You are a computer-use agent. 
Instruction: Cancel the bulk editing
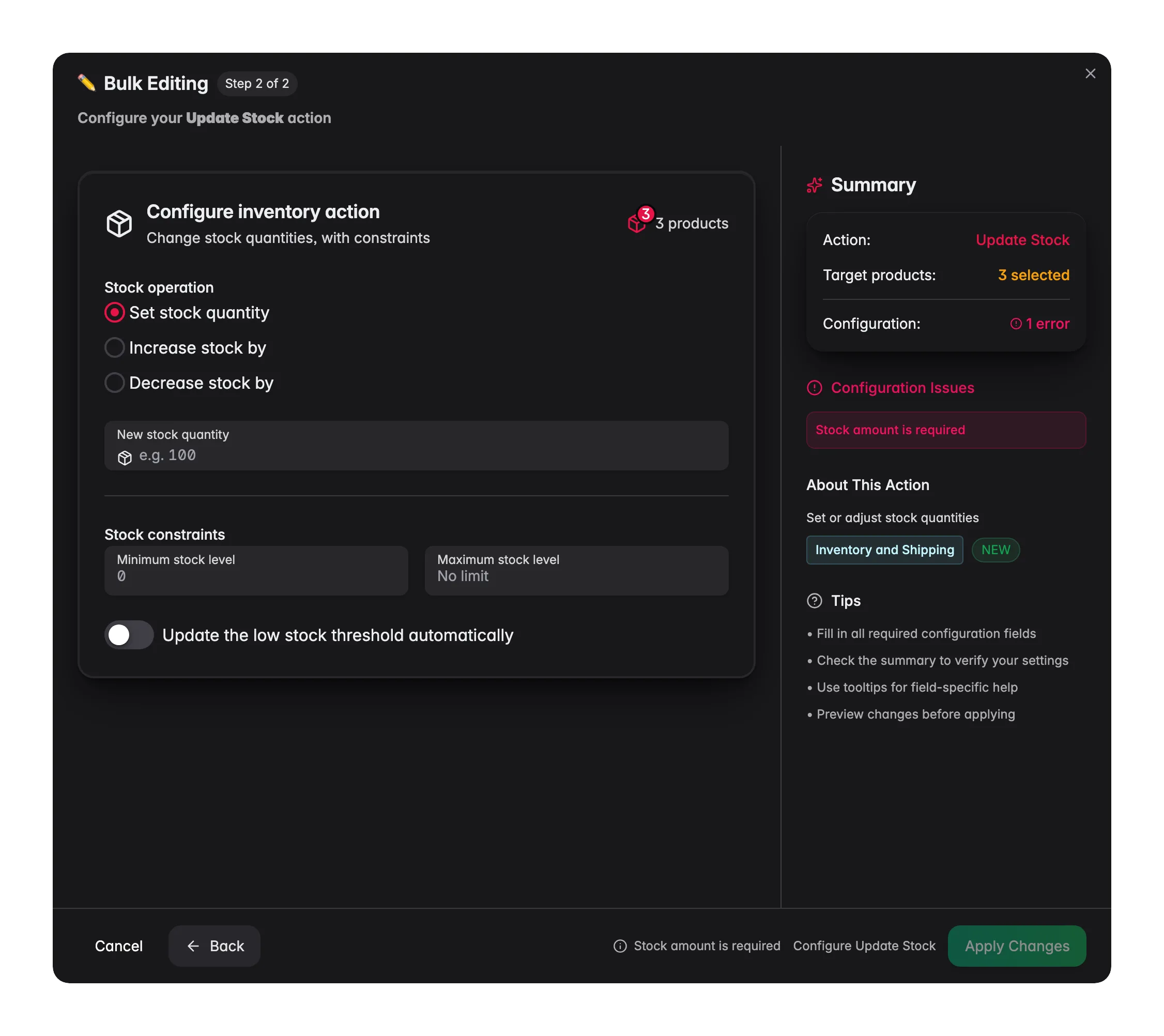pyautogui.click(x=118, y=946)
